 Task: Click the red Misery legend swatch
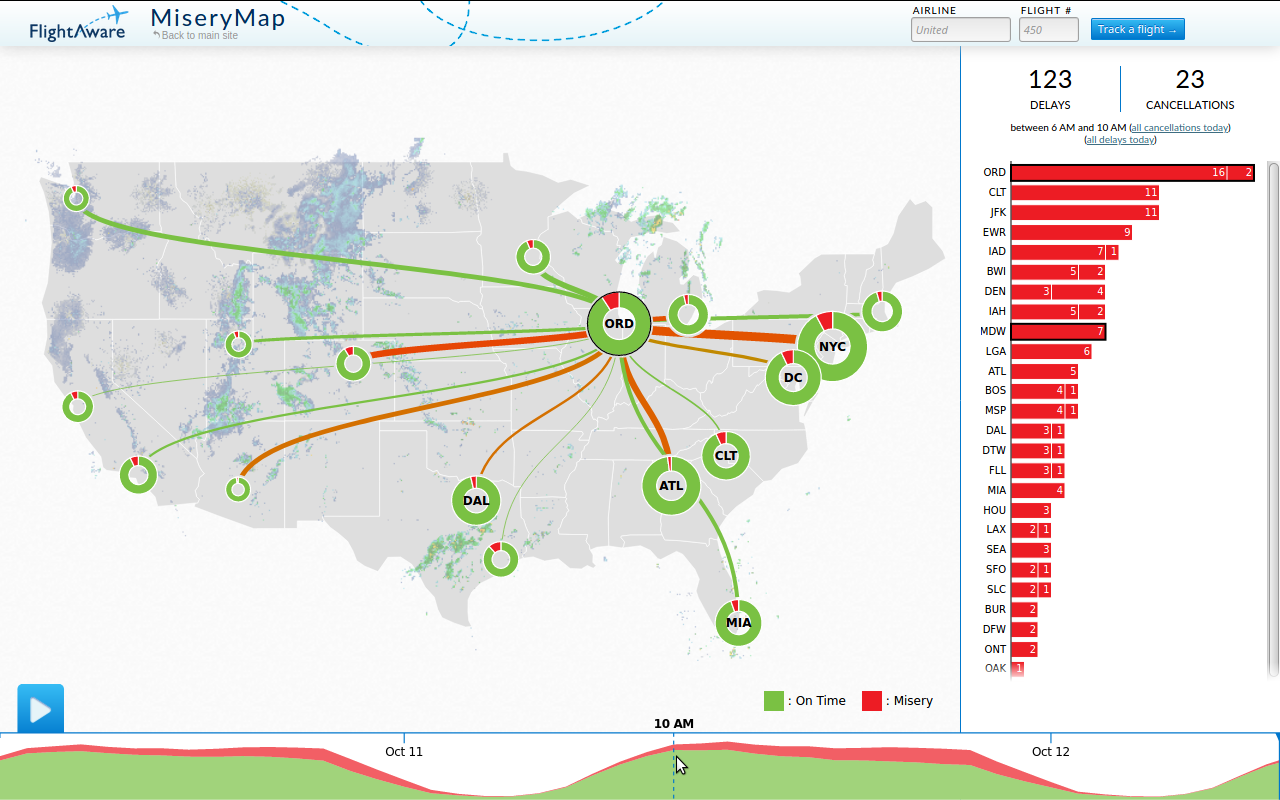click(x=872, y=701)
